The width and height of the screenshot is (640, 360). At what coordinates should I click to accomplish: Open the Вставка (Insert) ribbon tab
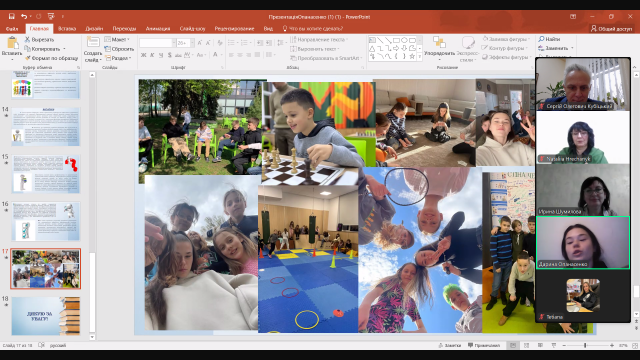(67, 29)
